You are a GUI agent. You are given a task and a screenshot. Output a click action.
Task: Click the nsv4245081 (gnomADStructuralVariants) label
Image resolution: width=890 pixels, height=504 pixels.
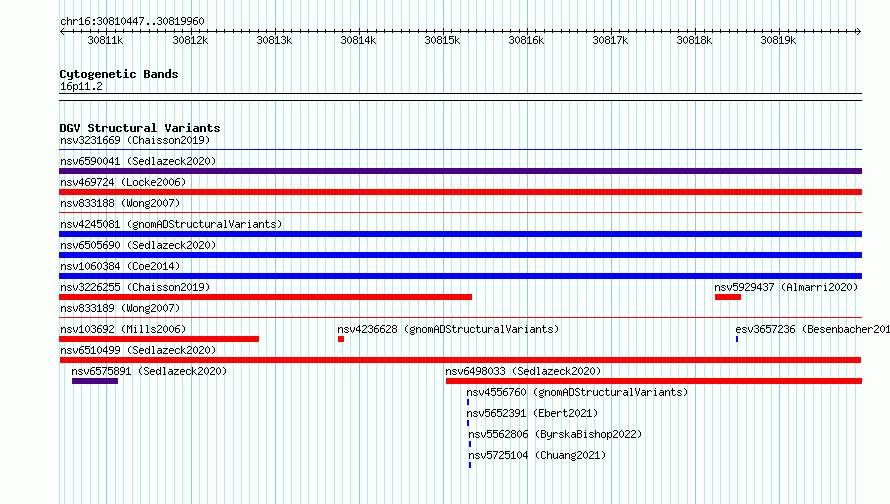click(x=171, y=224)
